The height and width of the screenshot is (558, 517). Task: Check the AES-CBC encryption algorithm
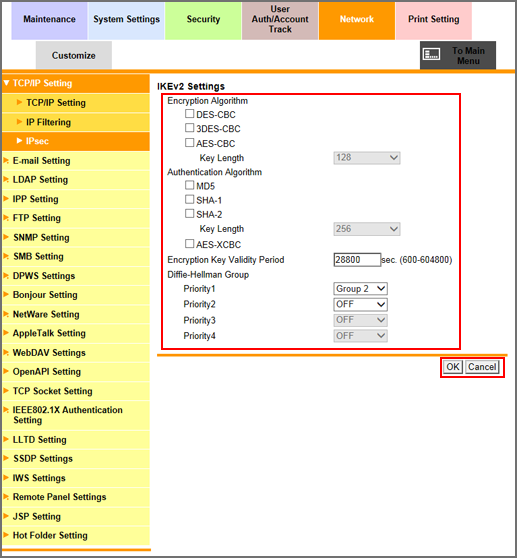pos(190,143)
